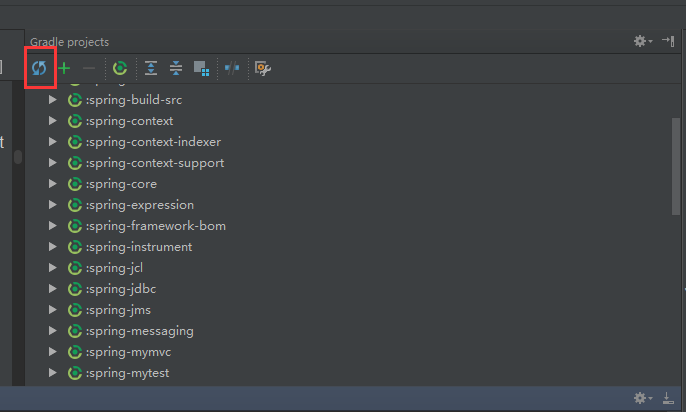Select :spring-instrument module text
686x412 pixels.
(x=139, y=247)
